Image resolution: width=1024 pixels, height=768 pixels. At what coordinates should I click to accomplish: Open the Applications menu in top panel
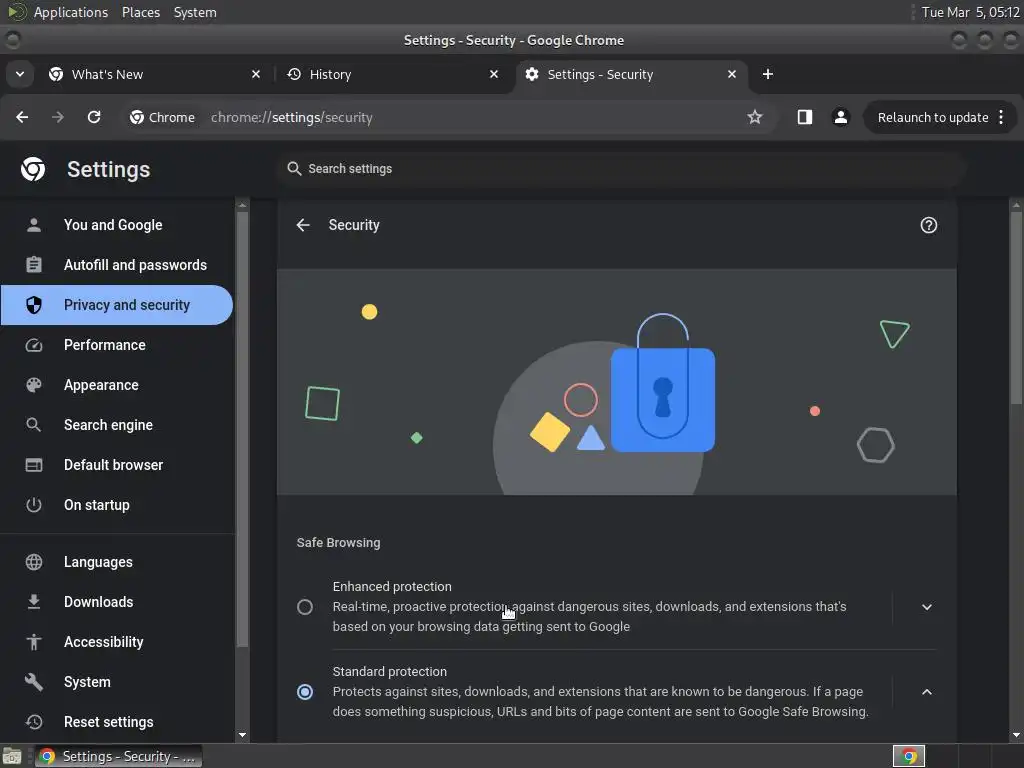point(71,12)
